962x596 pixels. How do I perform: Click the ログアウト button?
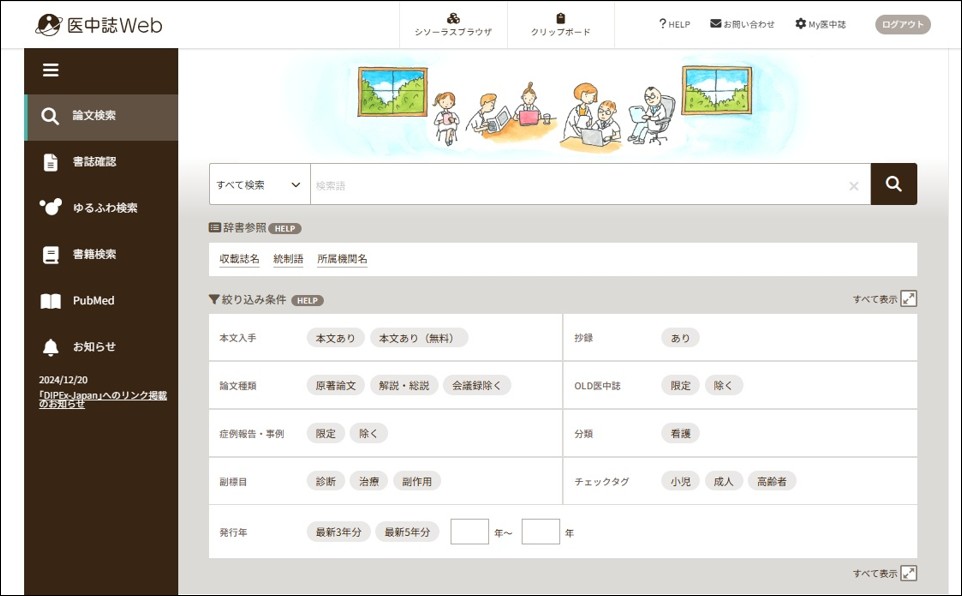click(x=902, y=25)
